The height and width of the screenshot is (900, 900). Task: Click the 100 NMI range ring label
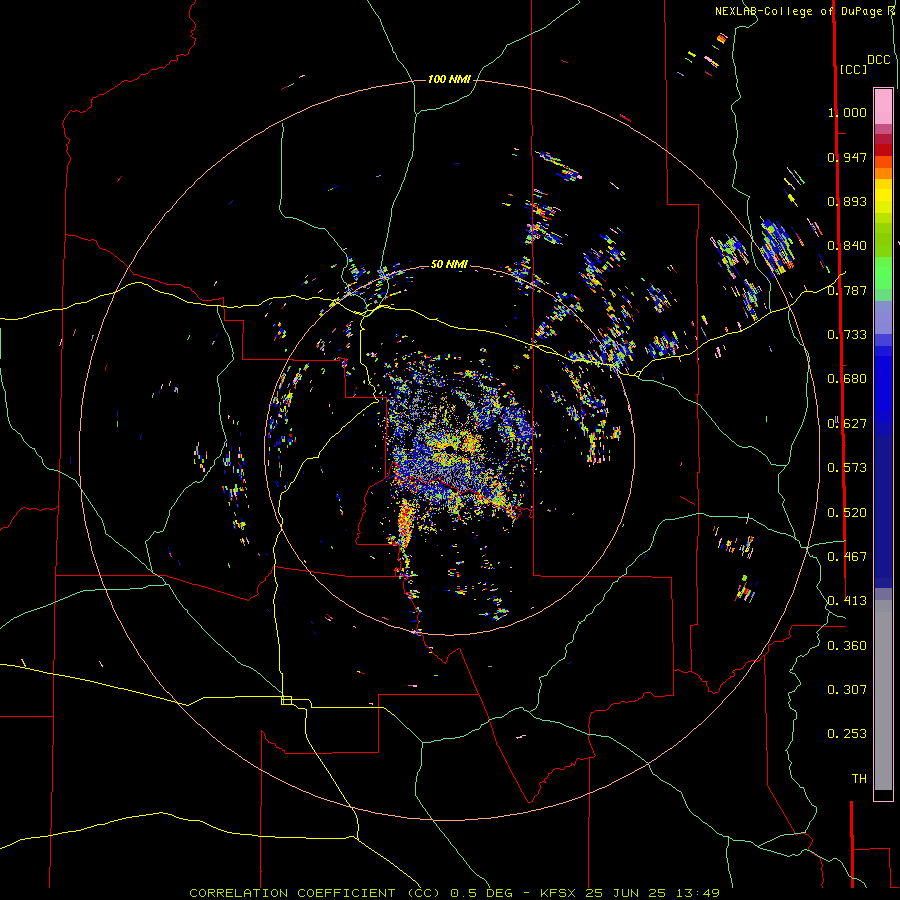(449, 79)
